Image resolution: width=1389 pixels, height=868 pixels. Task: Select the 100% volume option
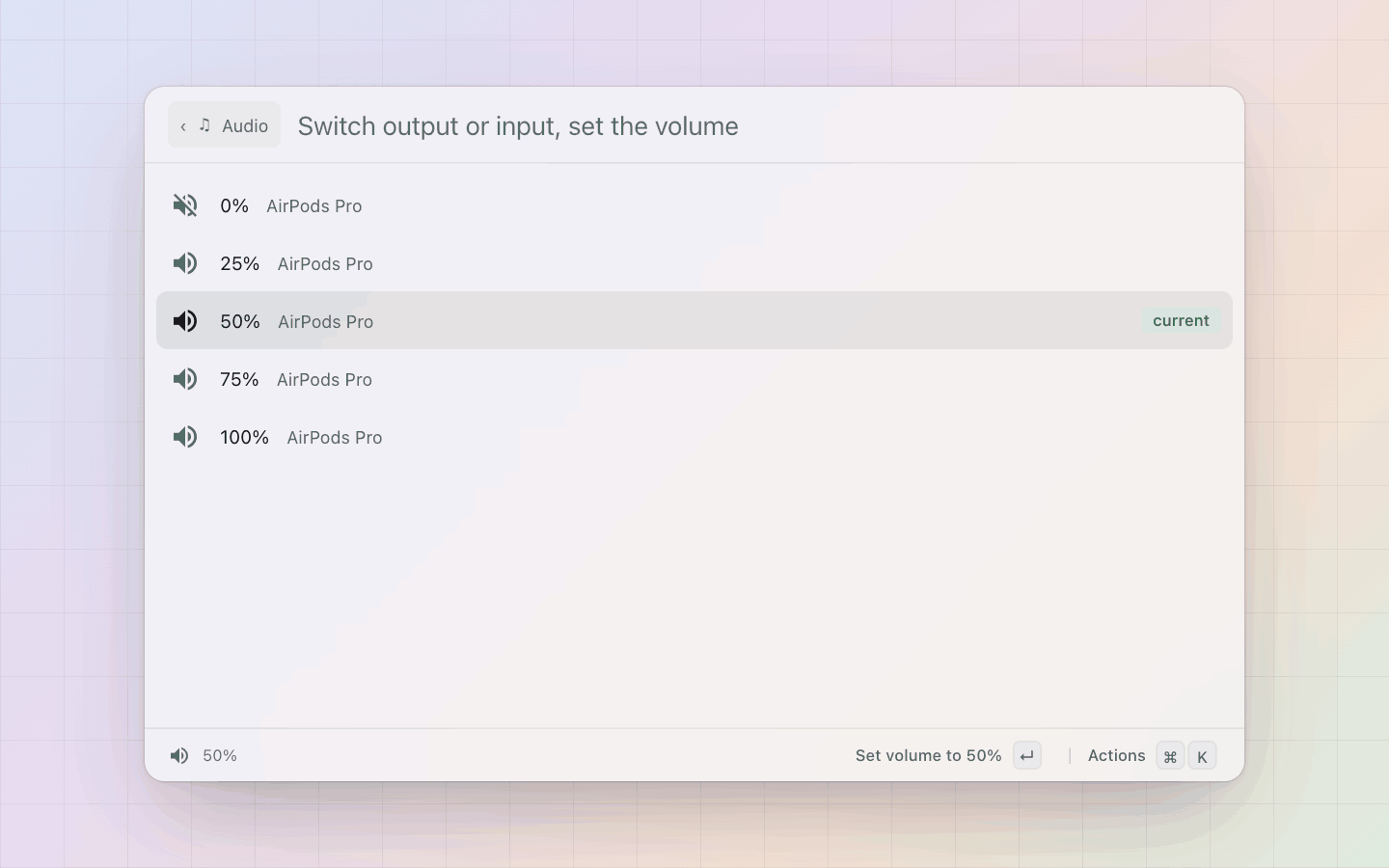click(694, 437)
